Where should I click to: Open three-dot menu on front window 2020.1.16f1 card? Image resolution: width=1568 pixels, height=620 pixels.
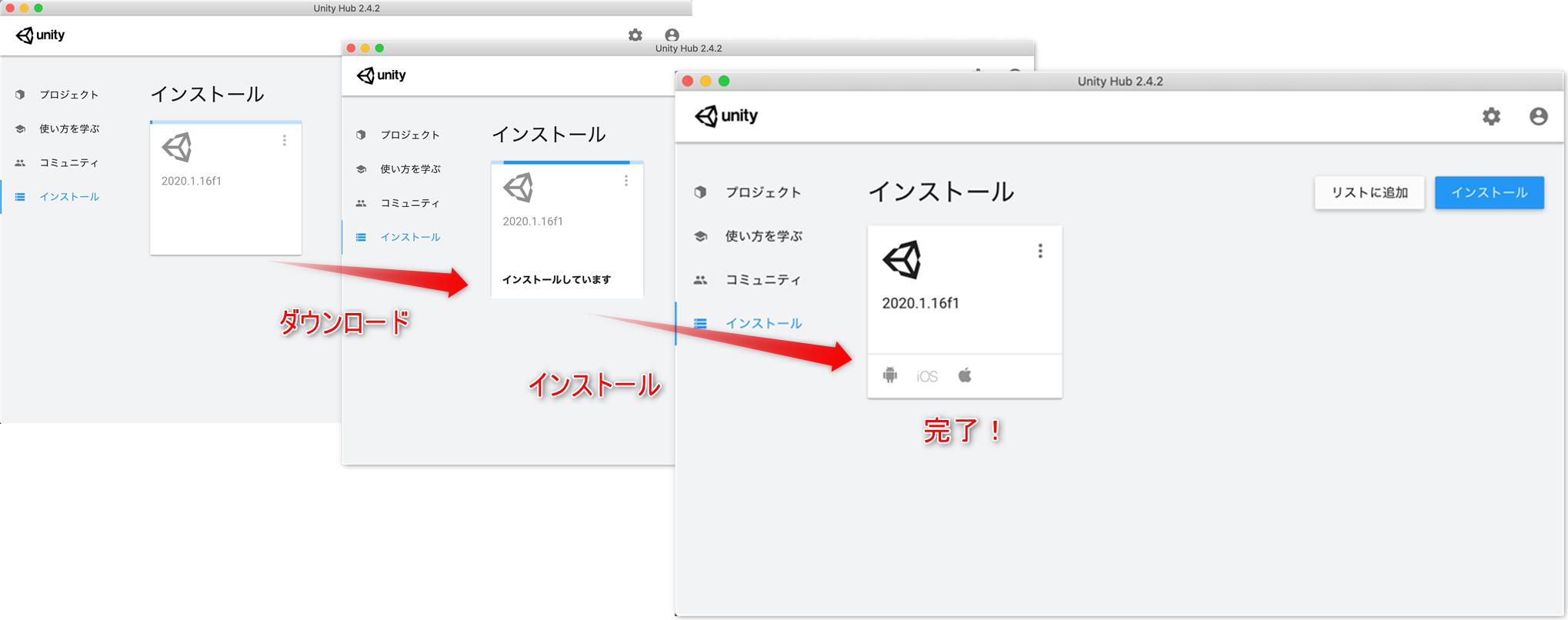[1040, 251]
